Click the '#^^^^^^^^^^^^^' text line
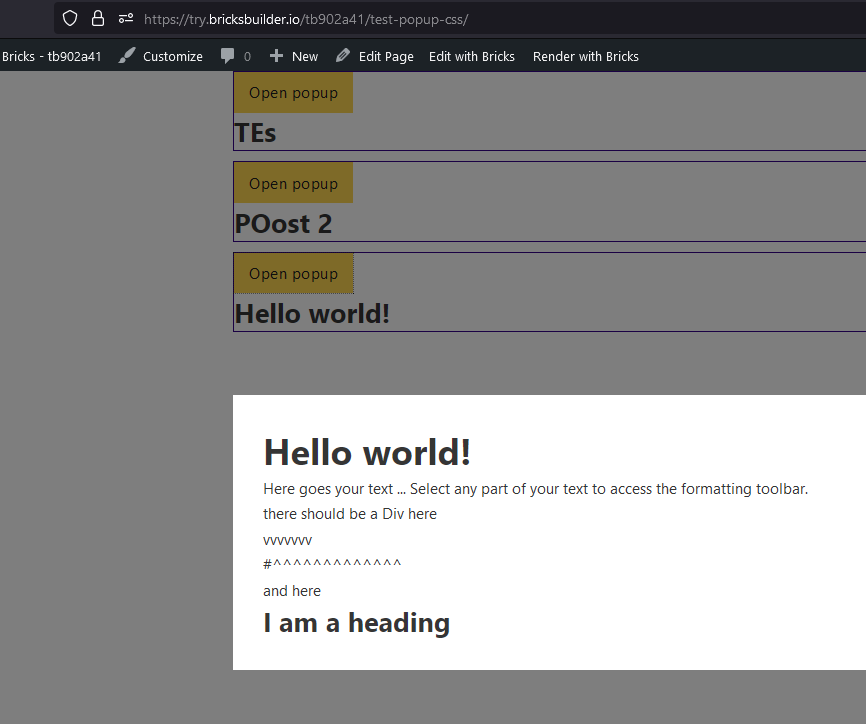Image resolution: width=866 pixels, height=724 pixels. tap(332, 564)
